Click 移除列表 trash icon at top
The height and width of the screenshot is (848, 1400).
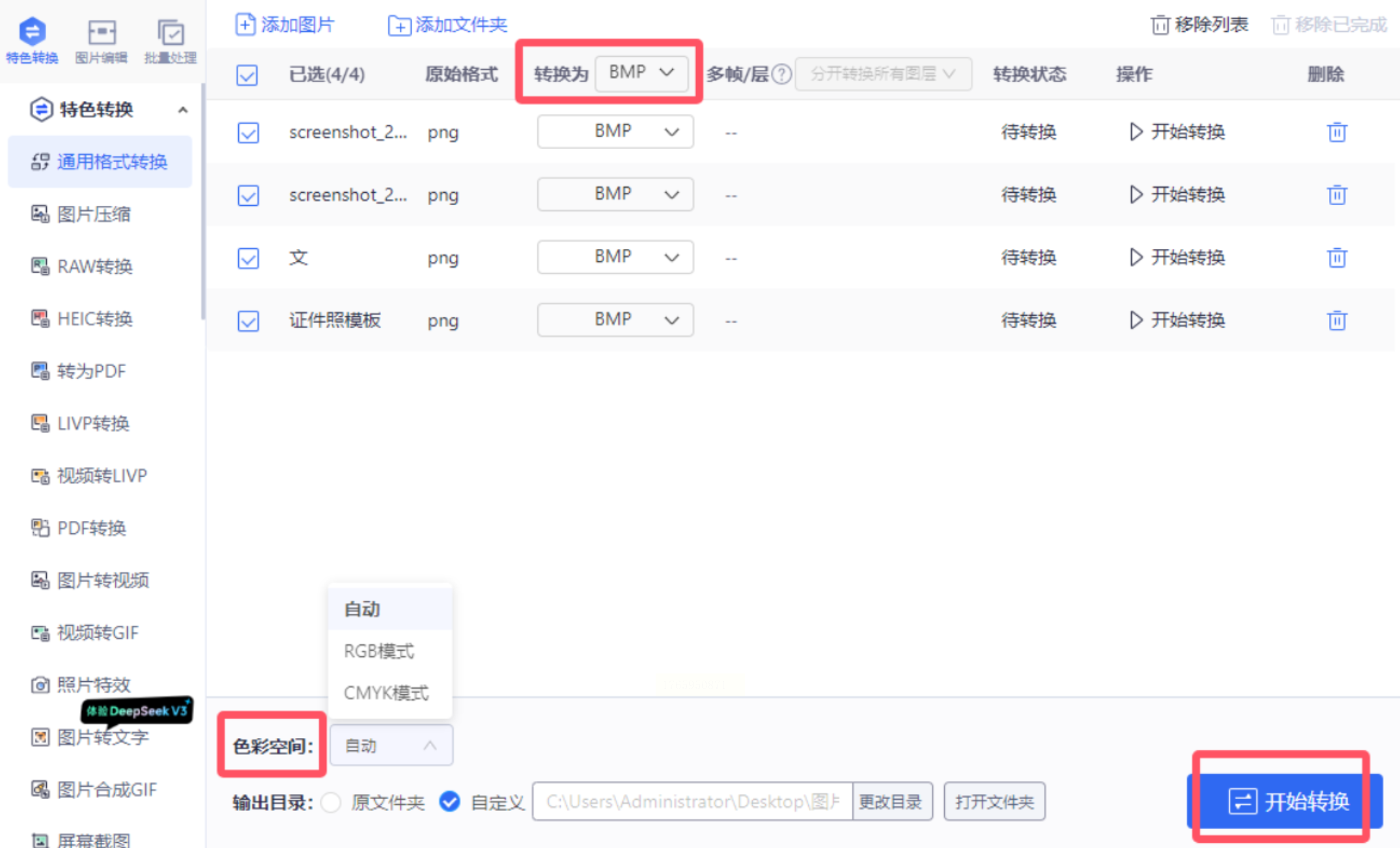click(1160, 25)
